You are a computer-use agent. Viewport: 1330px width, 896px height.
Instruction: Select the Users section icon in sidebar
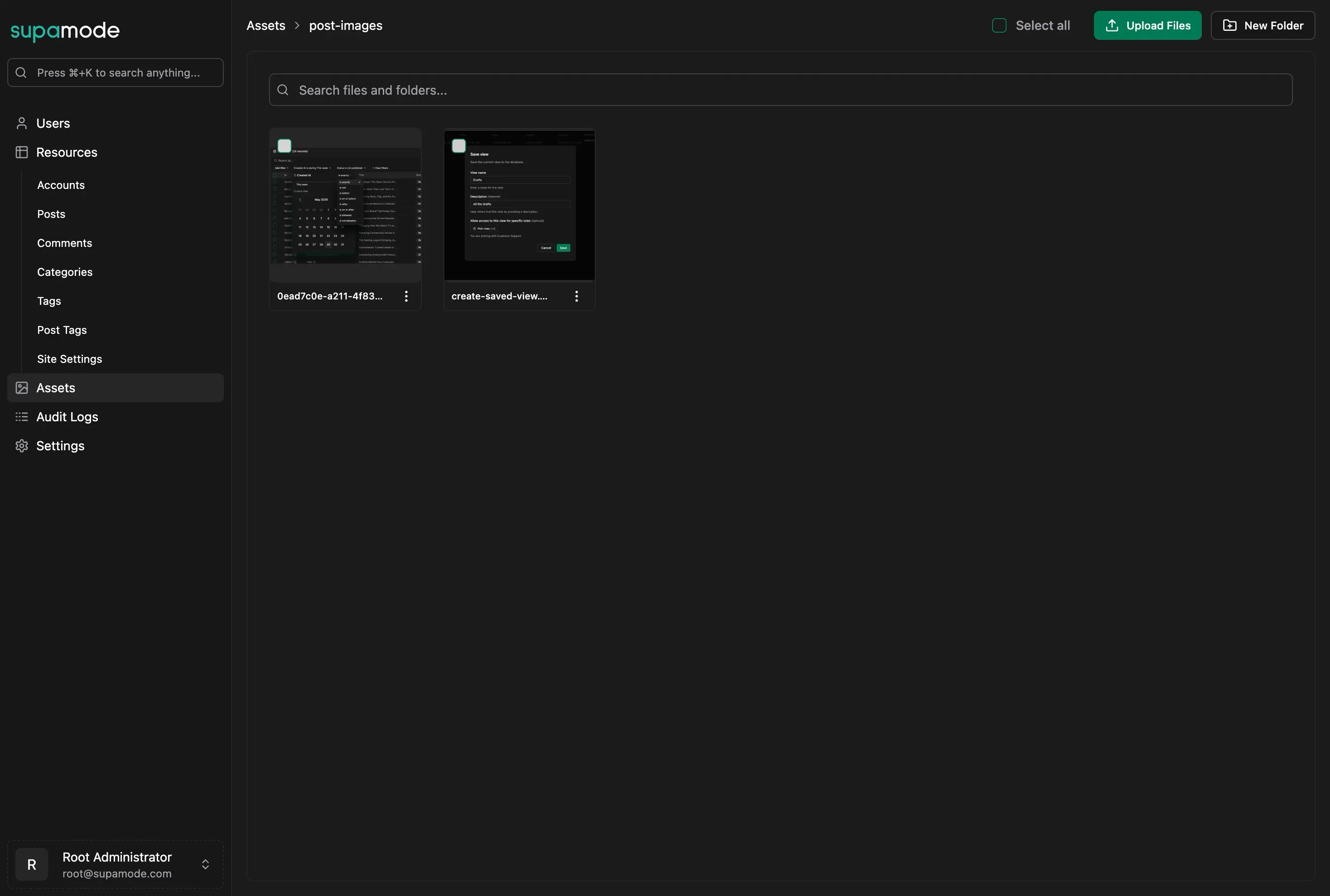point(21,123)
